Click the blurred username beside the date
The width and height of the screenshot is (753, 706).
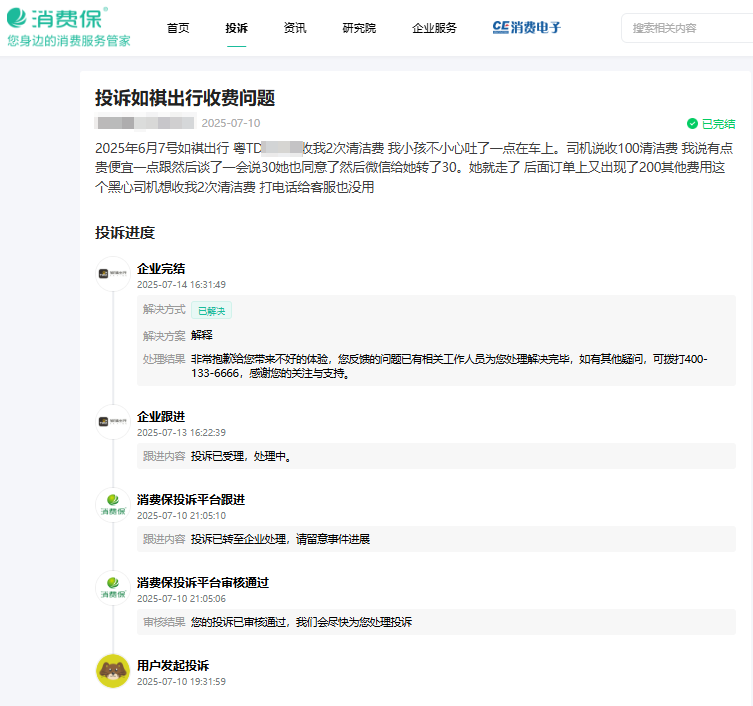146,122
